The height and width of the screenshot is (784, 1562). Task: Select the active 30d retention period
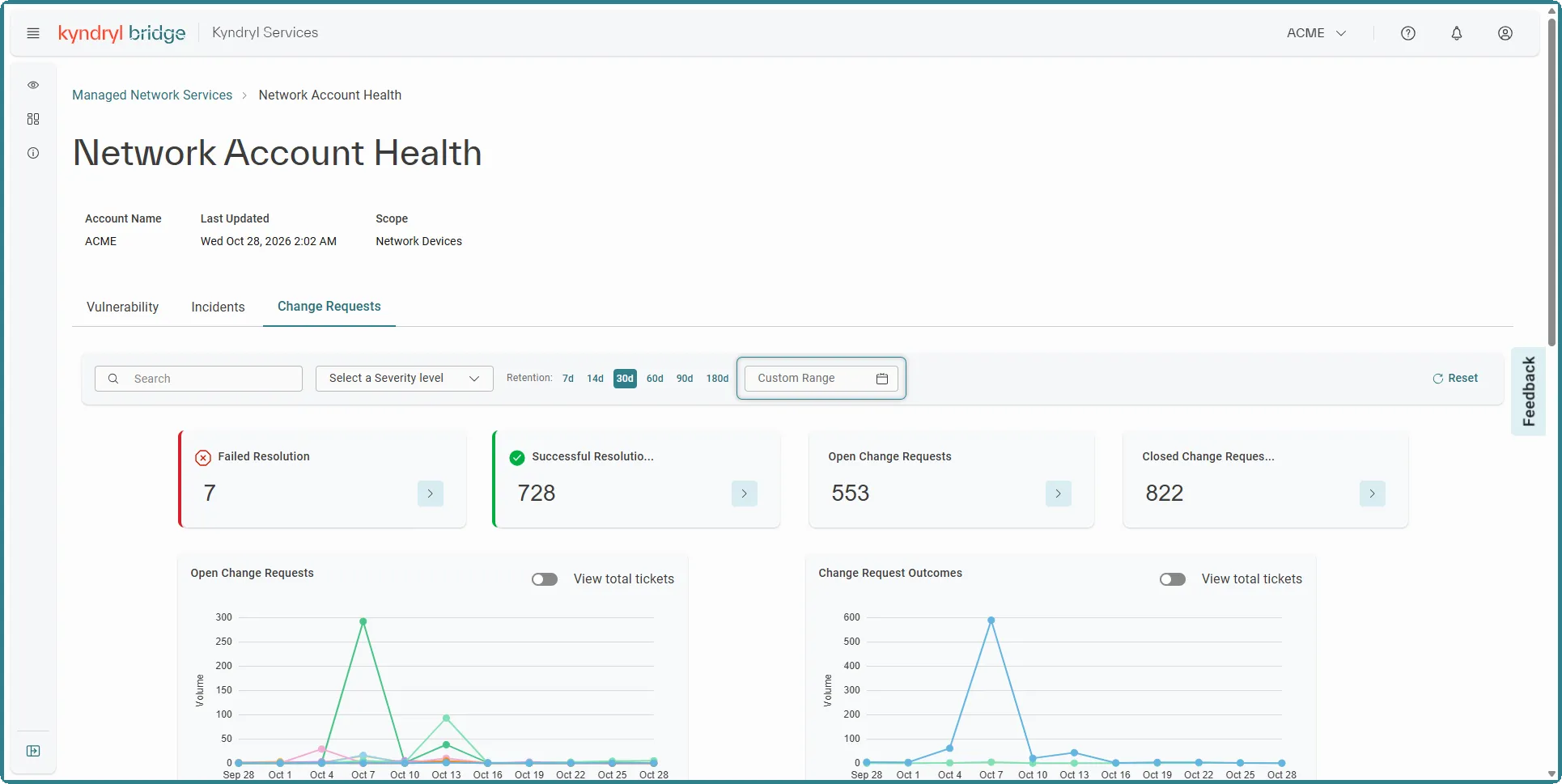tap(625, 379)
